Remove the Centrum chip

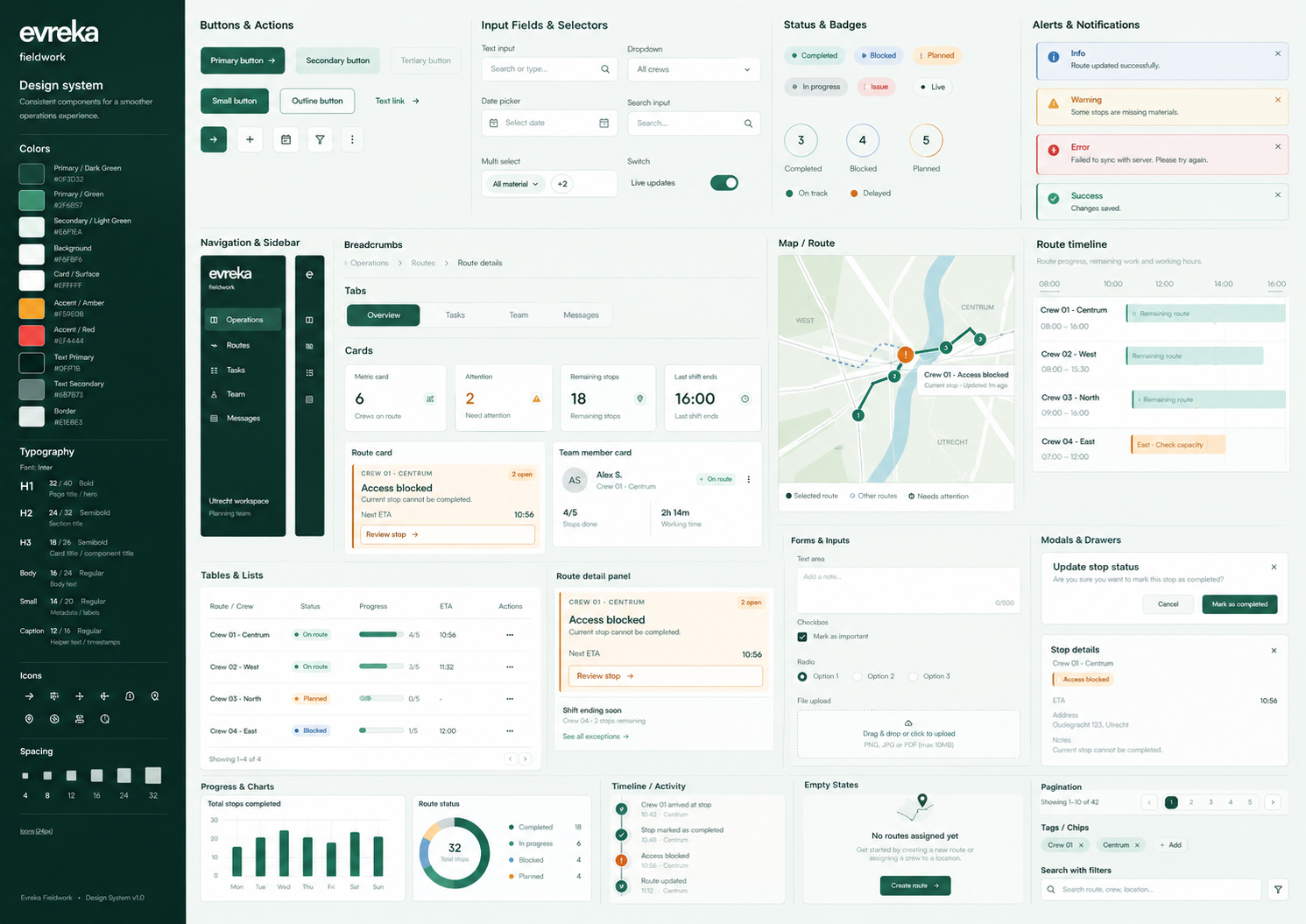click(x=1137, y=845)
